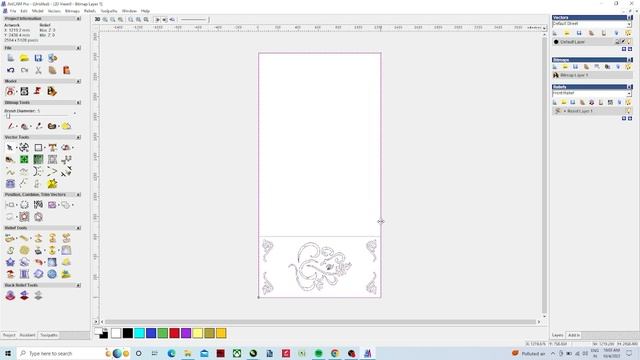Image resolution: width=640 pixels, height=360 pixels.
Task: Toggle all vector layers visibility bulb
Action: point(628,33)
